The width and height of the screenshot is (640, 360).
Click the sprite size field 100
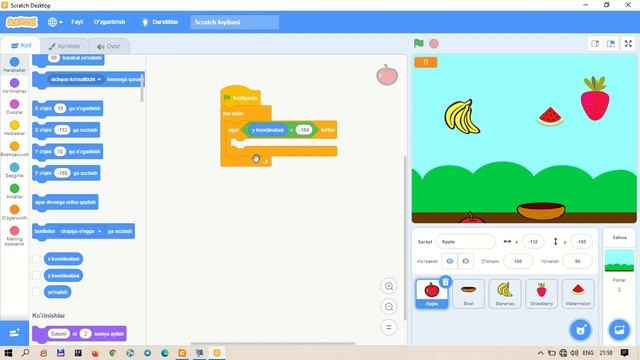pyautogui.click(x=518, y=261)
